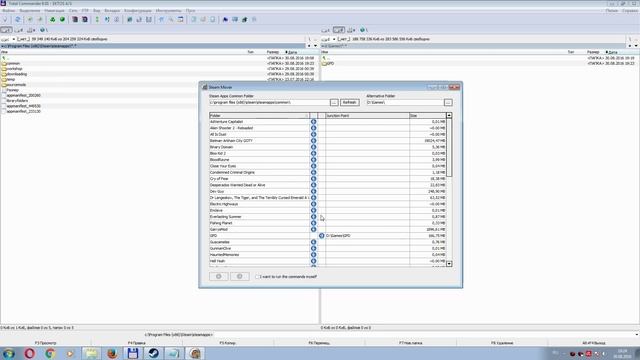640x360 pixels.
Task: Click the game list vertical scrollbar thumb
Action: (x=449, y=148)
